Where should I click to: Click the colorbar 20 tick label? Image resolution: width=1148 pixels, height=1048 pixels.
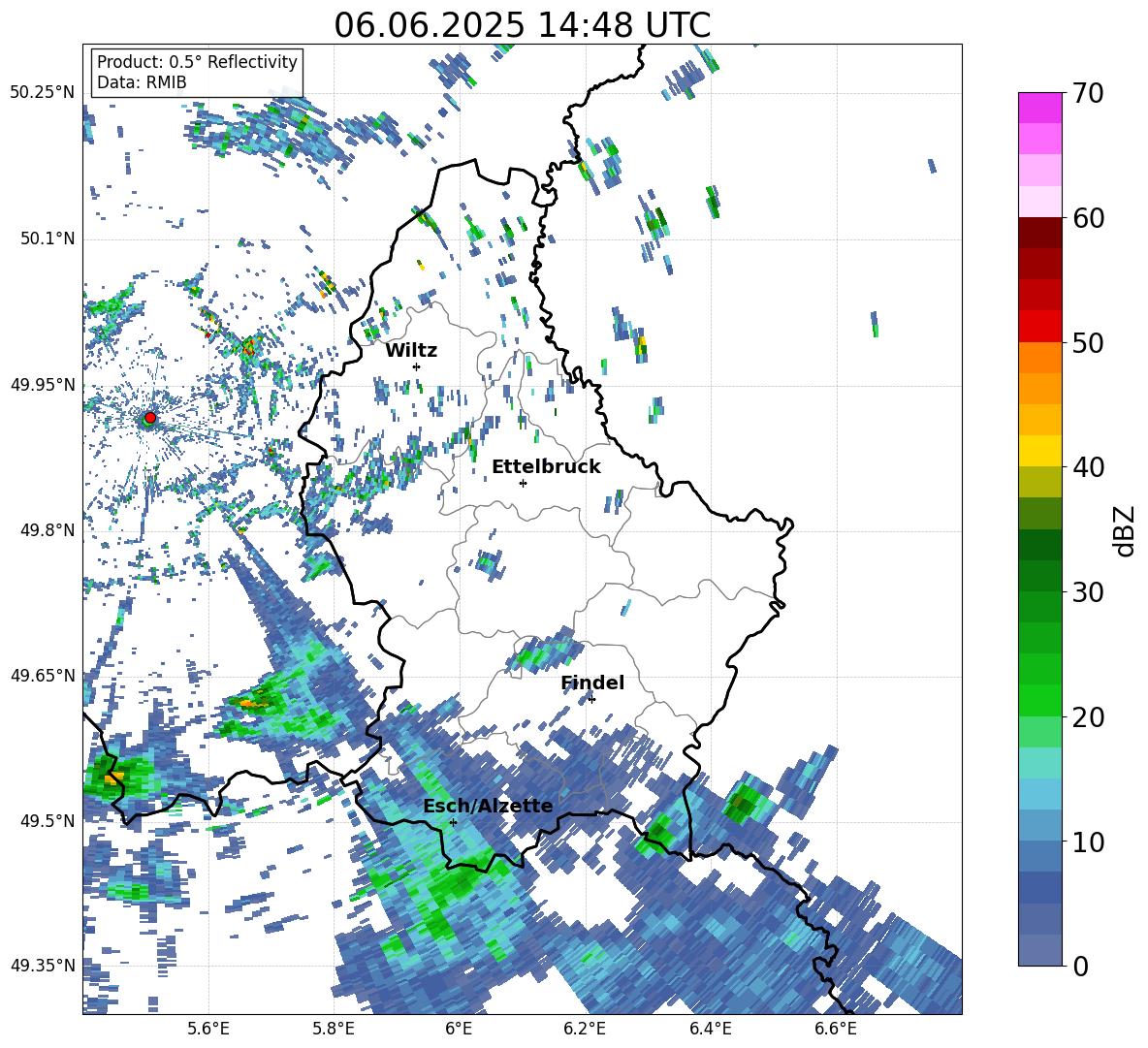click(x=1088, y=717)
